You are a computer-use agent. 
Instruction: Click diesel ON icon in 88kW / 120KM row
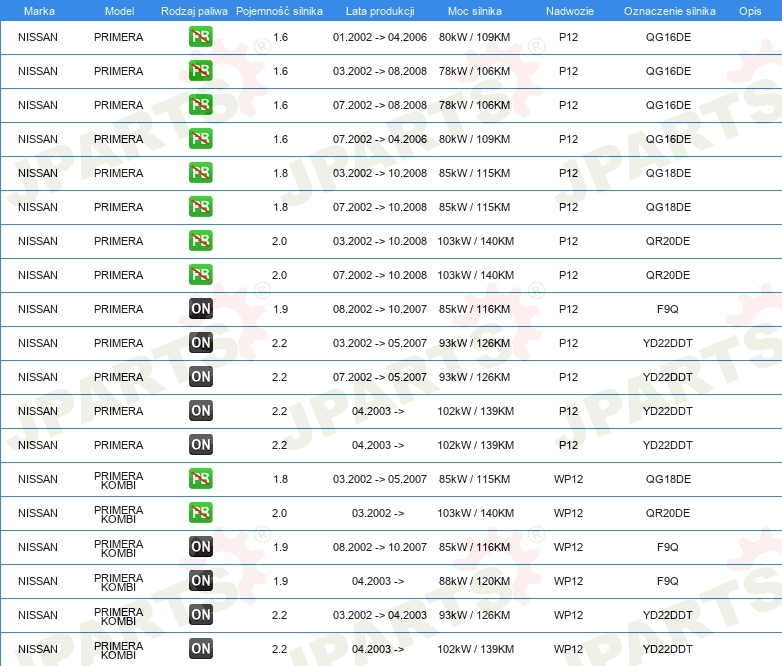pos(200,580)
